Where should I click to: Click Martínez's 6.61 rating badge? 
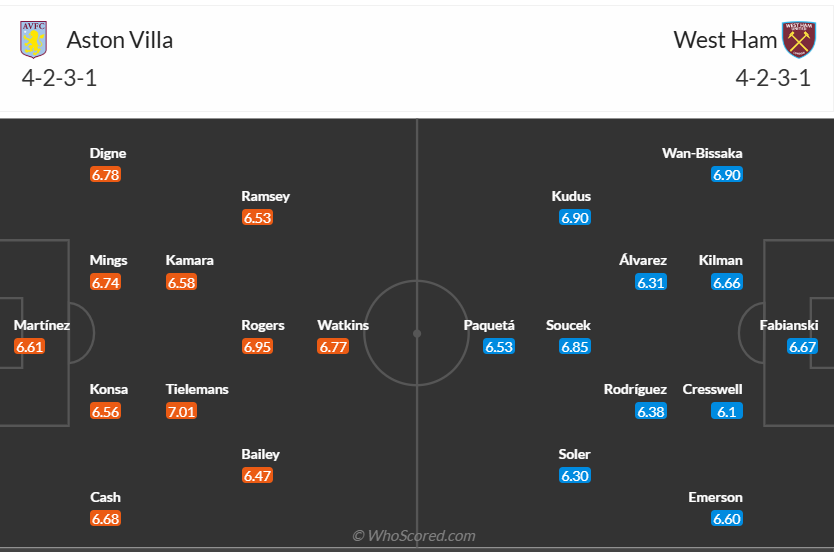29,347
